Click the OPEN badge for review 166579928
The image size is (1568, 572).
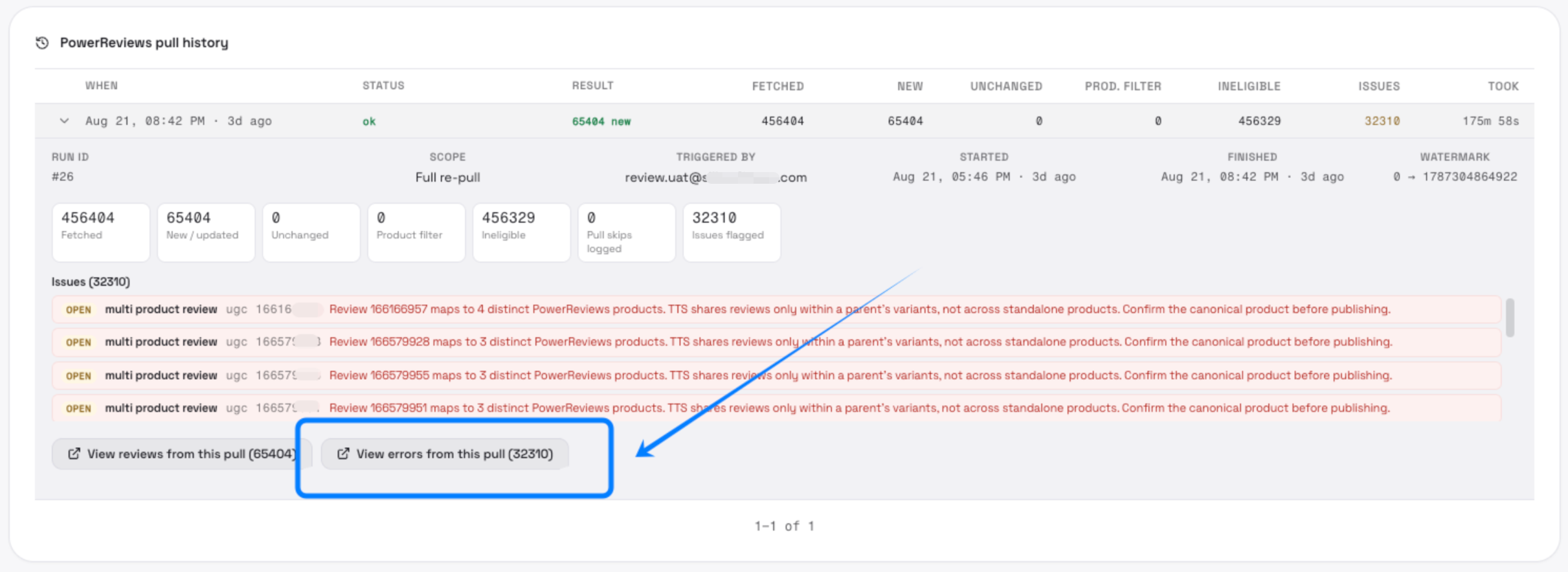[x=78, y=342]
